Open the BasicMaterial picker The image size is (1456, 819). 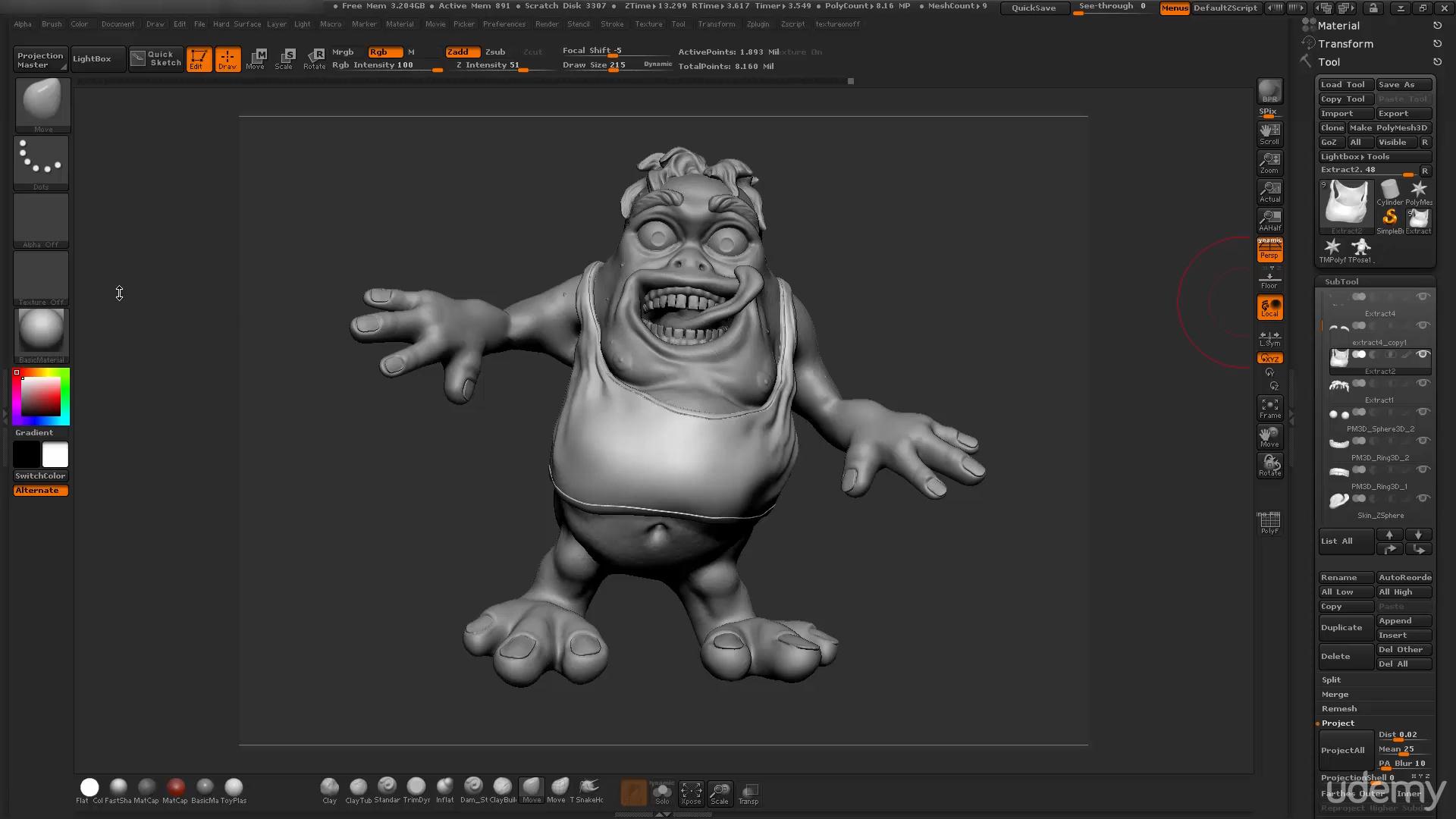point(41,335)
